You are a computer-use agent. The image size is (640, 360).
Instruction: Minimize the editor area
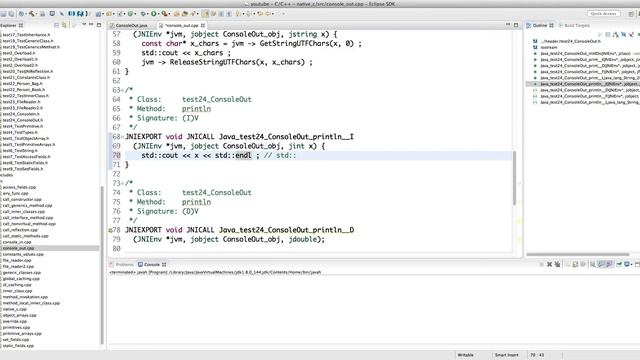508,25
